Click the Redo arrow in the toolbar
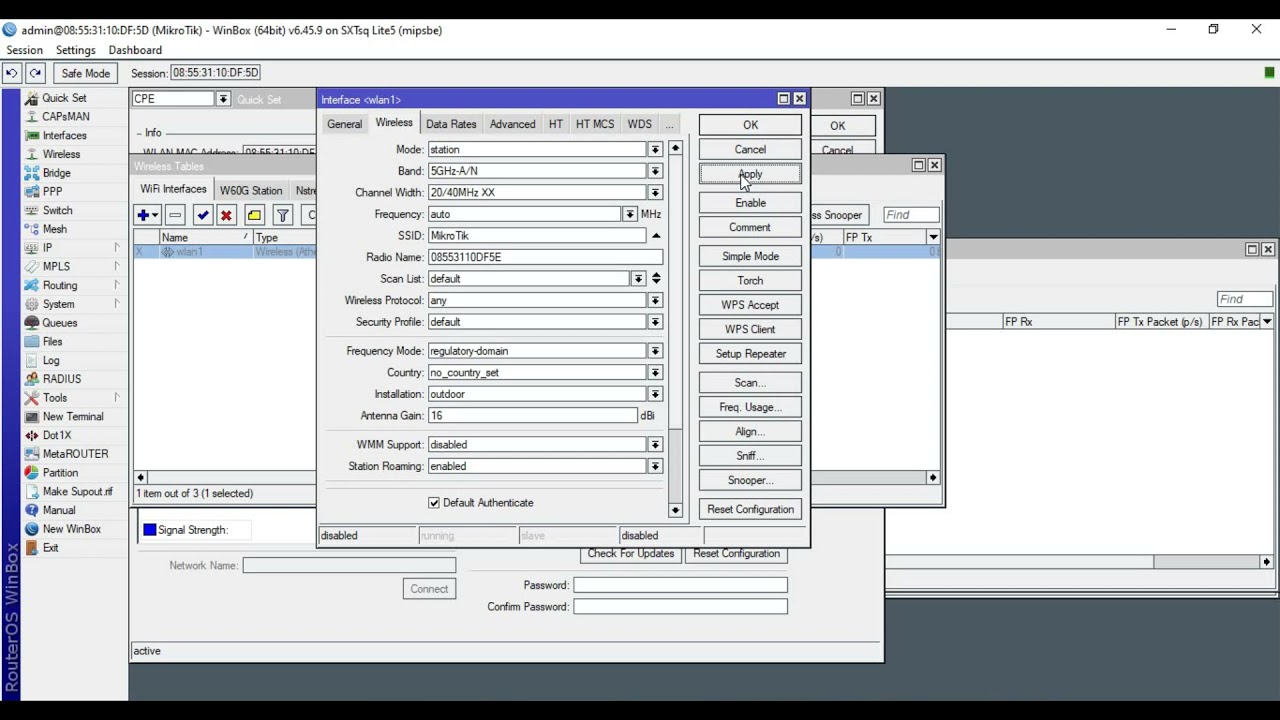1280x720 pixels. click(x=35, y=73)
